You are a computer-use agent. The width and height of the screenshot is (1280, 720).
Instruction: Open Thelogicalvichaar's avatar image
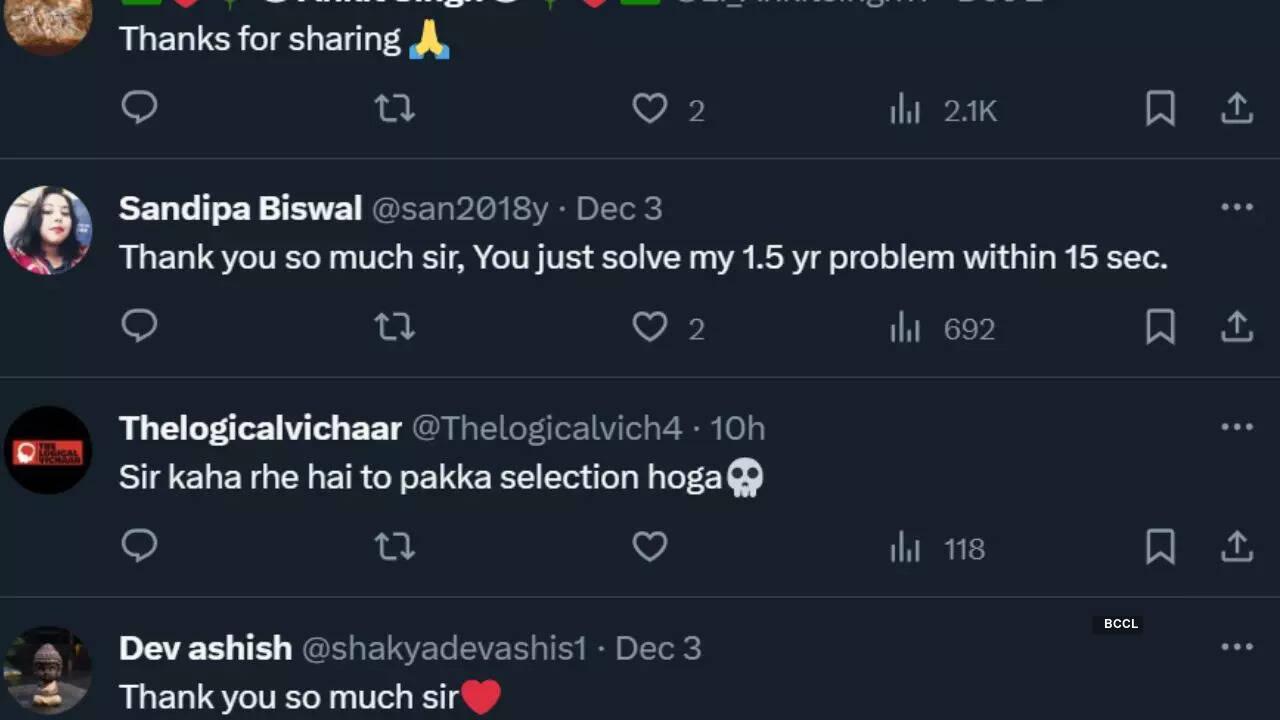click(48, 450)
